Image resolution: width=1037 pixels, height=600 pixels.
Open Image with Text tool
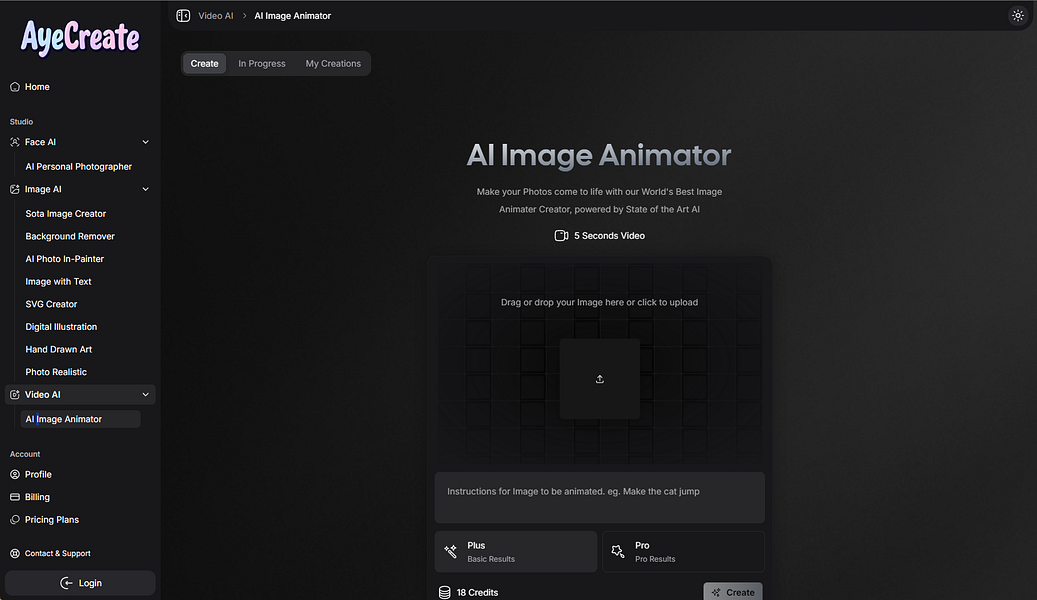[58, 281]
